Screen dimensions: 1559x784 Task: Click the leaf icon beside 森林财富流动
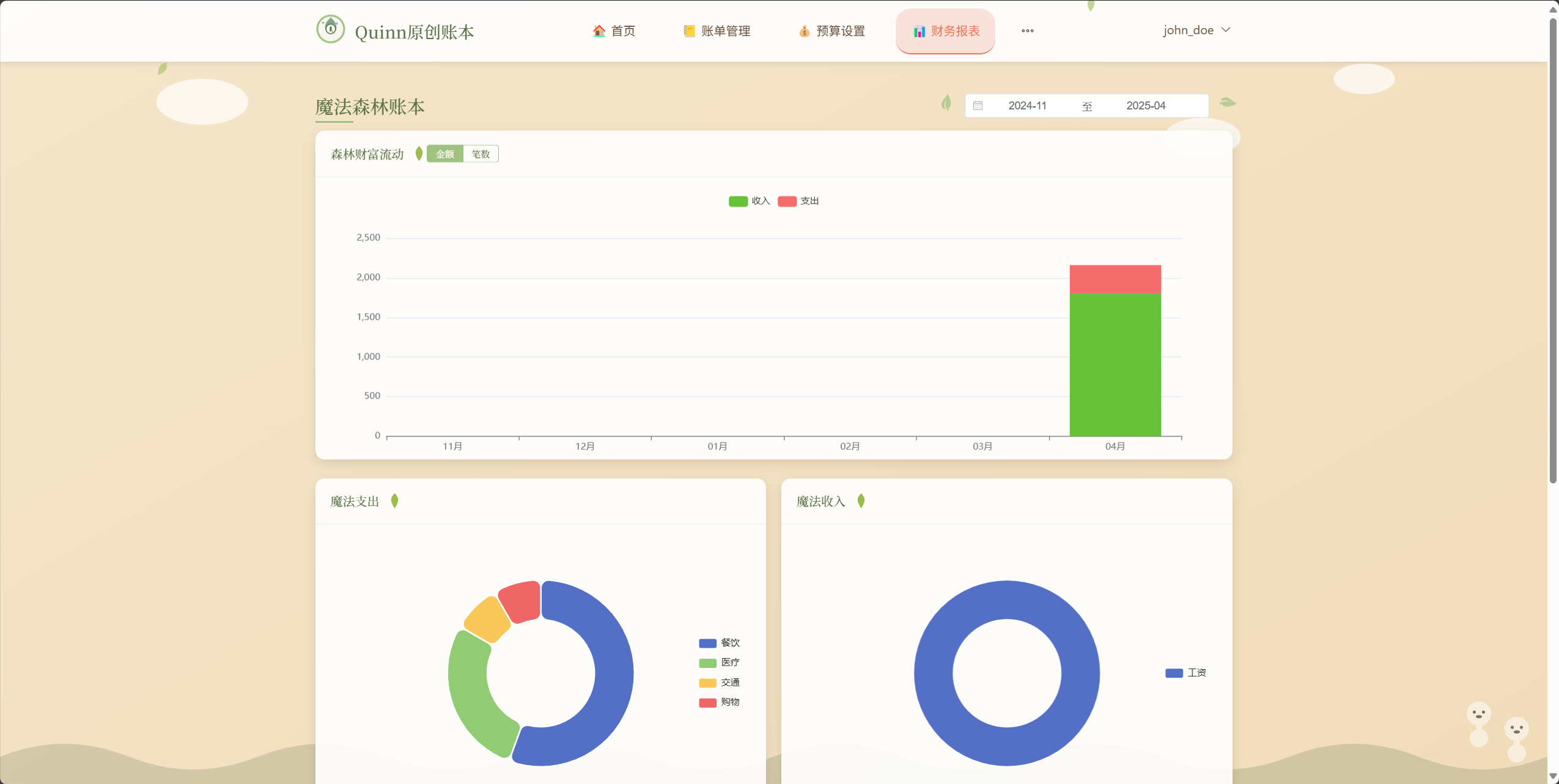click(418, 153)
